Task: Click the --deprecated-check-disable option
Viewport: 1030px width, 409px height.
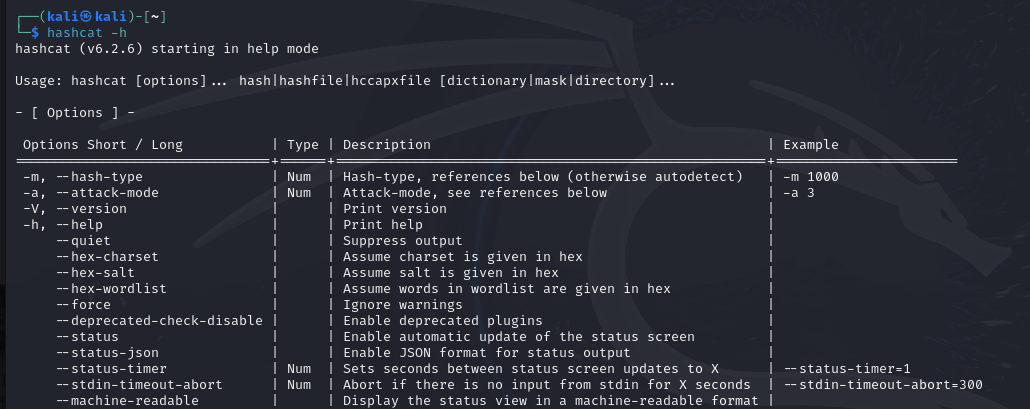Action: (159, 320)
